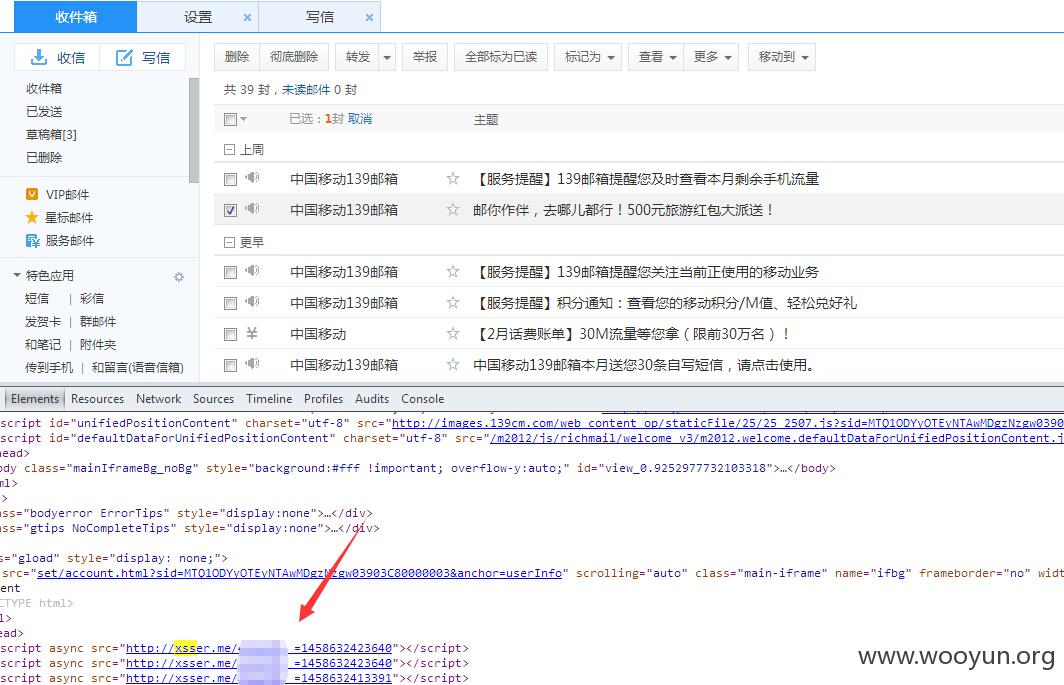This screenshot has width=1064, height=685.
Task: Switch to the 写信 tab
Action: [x=320, y=17]
